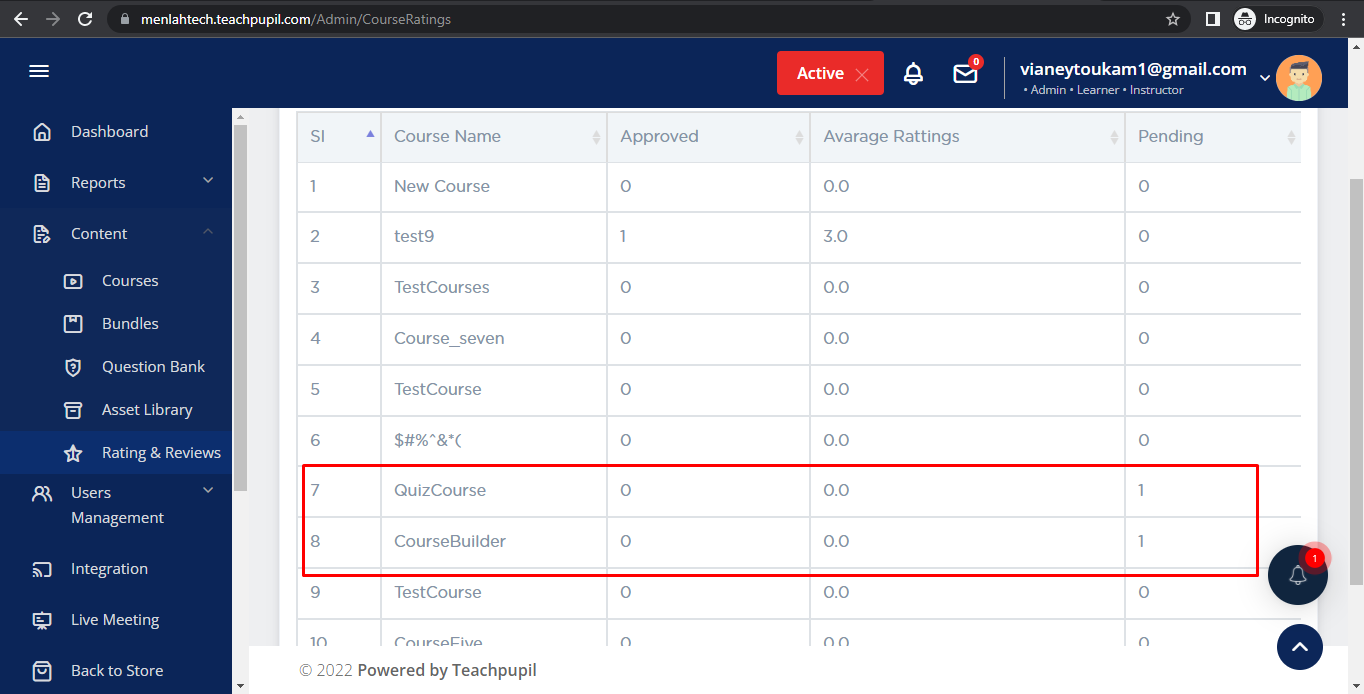Click the user avatar picture

tap(1298, 77)
